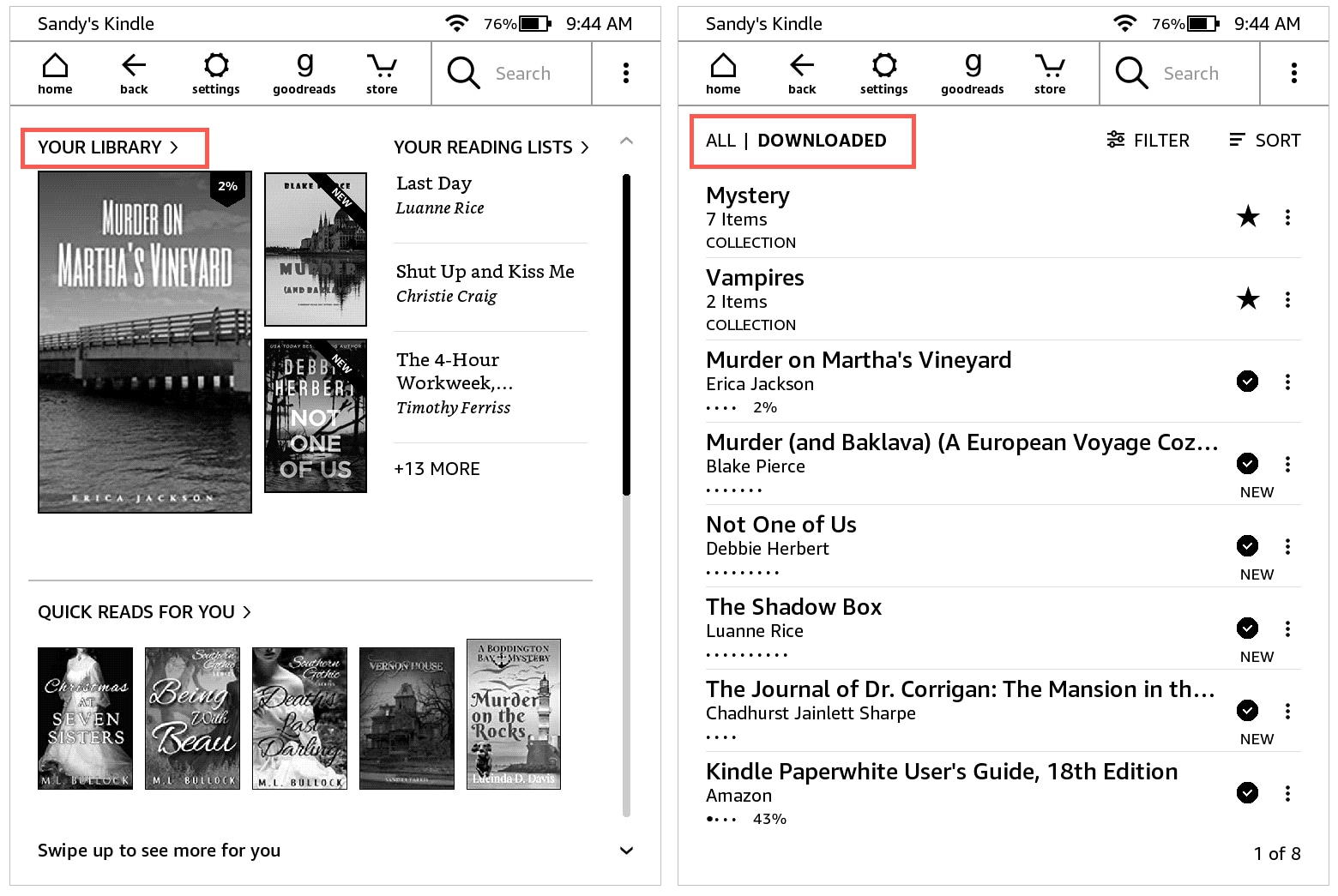This screenshot has height=896, width=1338.
Task: Open three-dot menu on left Kindle toolbar
Action: [626, 73]
